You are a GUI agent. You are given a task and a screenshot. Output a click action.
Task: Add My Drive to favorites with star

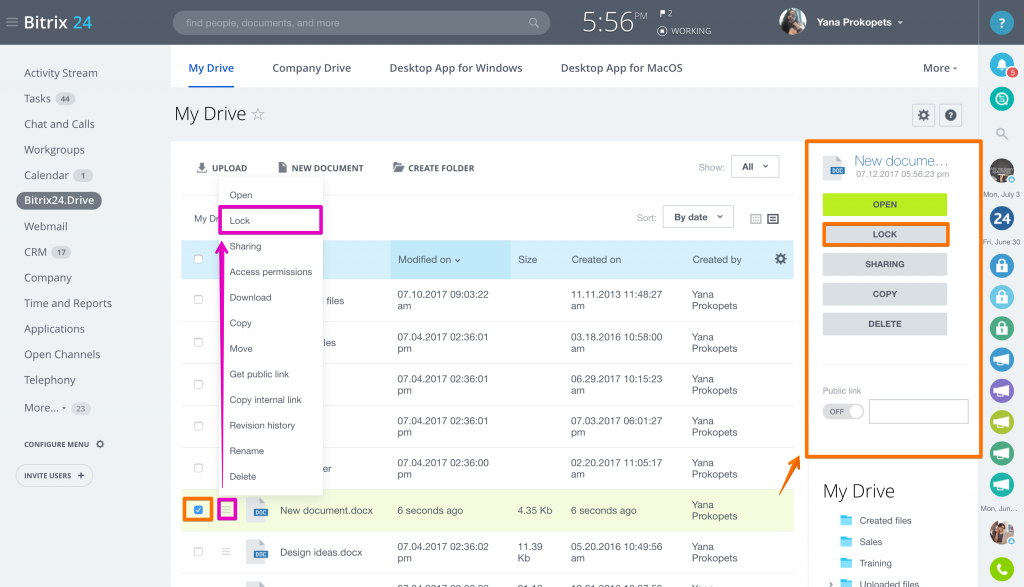click(258, 114)
